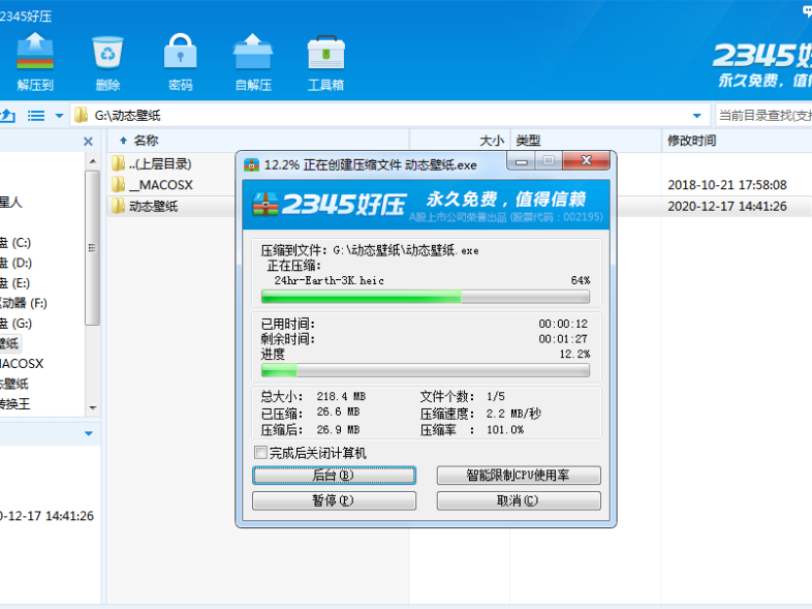
Task: Click the up-directory arrow icon
Action: [7, 115]
